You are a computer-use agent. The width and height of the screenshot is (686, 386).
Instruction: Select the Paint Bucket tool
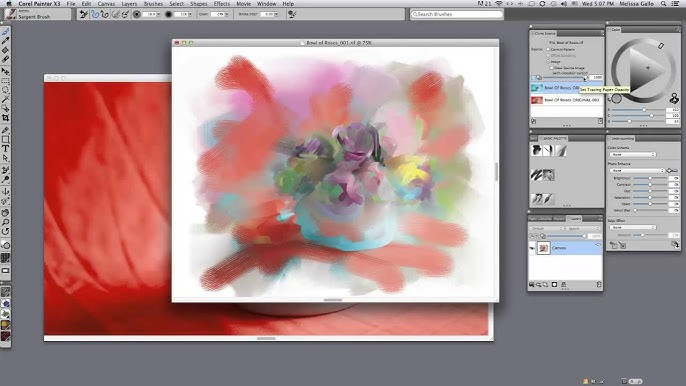(5, 50)
